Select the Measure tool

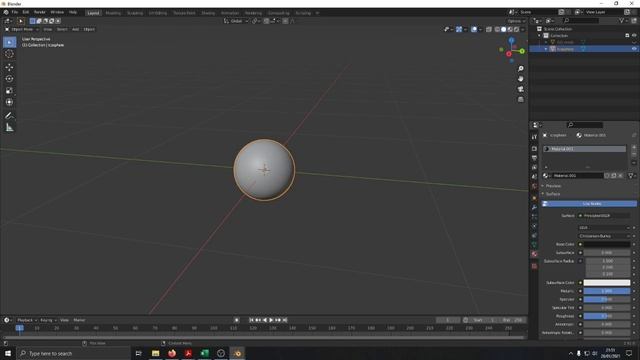(x=9, y=128)
